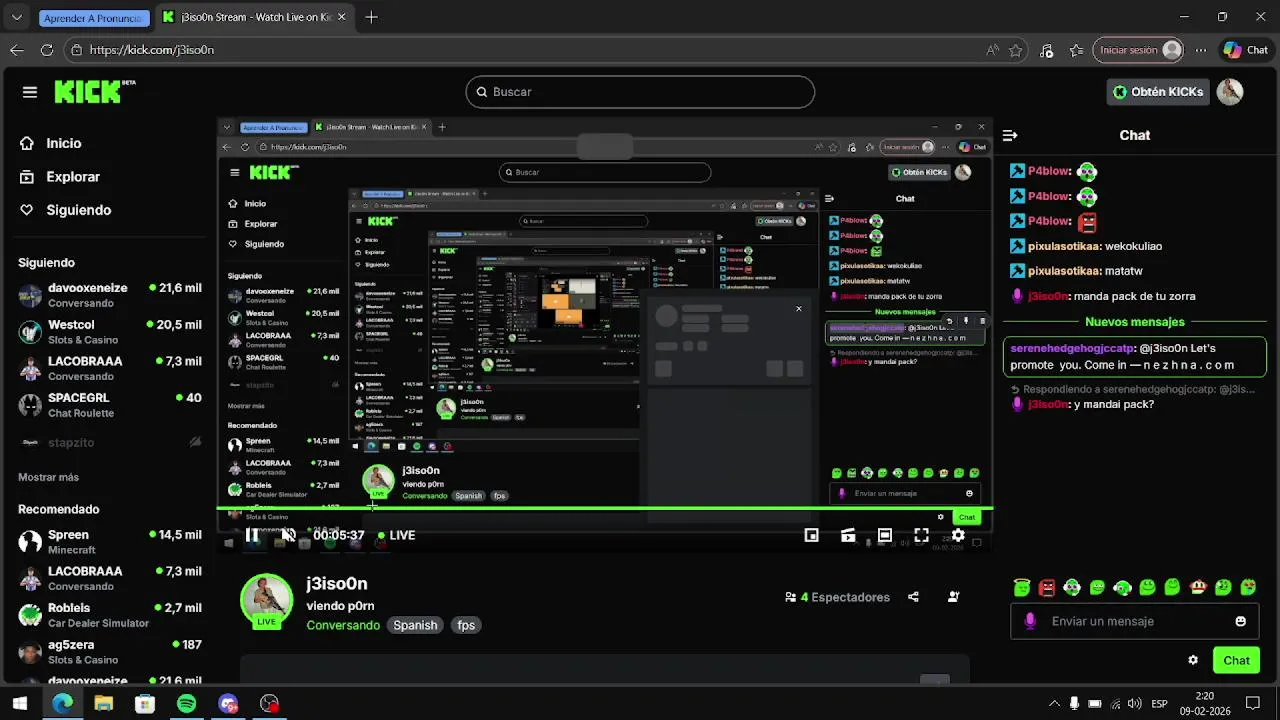Jump to LIVE in the player
Image resolution: width=1280 pixels, height=720 pixels.
[x=396, y=535]
